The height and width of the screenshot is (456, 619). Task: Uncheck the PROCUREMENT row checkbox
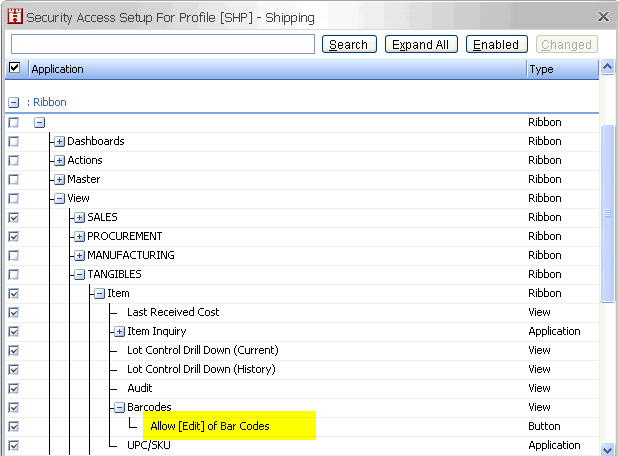coord(14,237)
